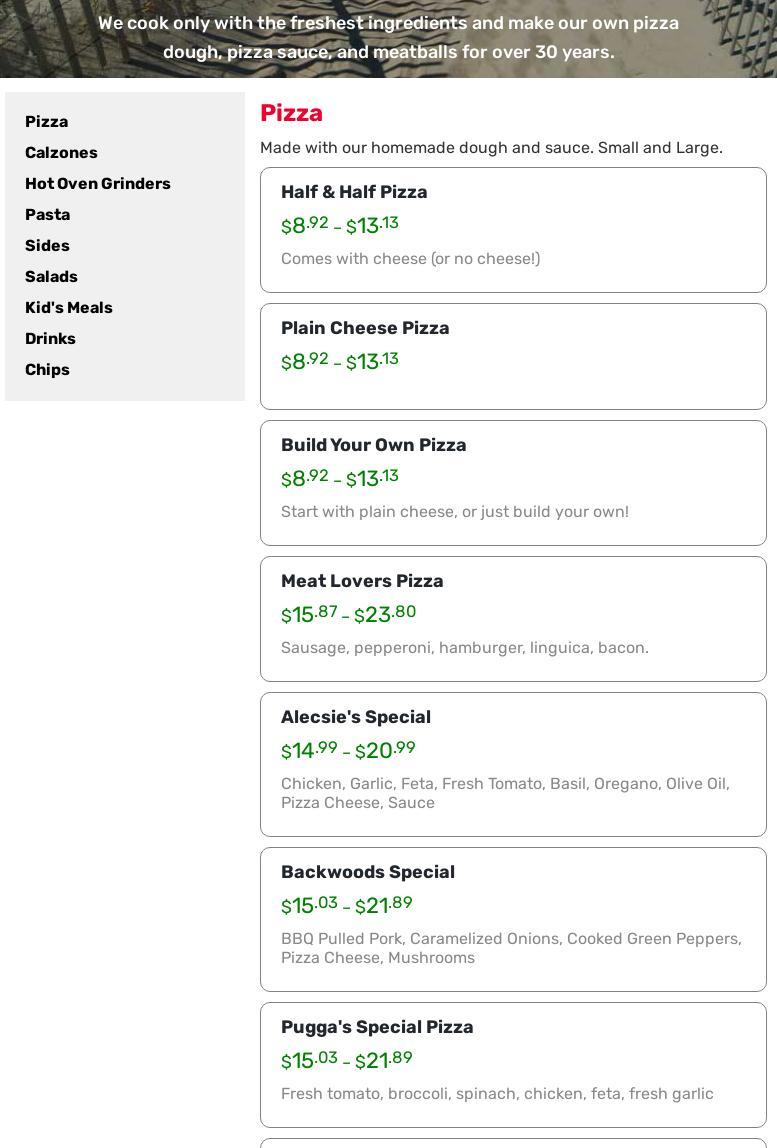Open Pugga's Special Pizza
This screenshot has height=1148, width=777.
[377, 1027]
